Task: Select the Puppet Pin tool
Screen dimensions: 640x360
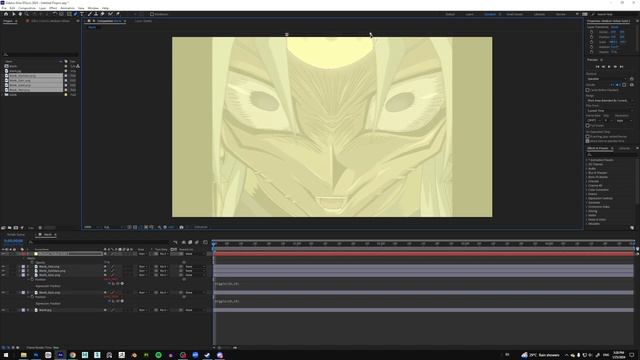Action: tap(118, 14)
